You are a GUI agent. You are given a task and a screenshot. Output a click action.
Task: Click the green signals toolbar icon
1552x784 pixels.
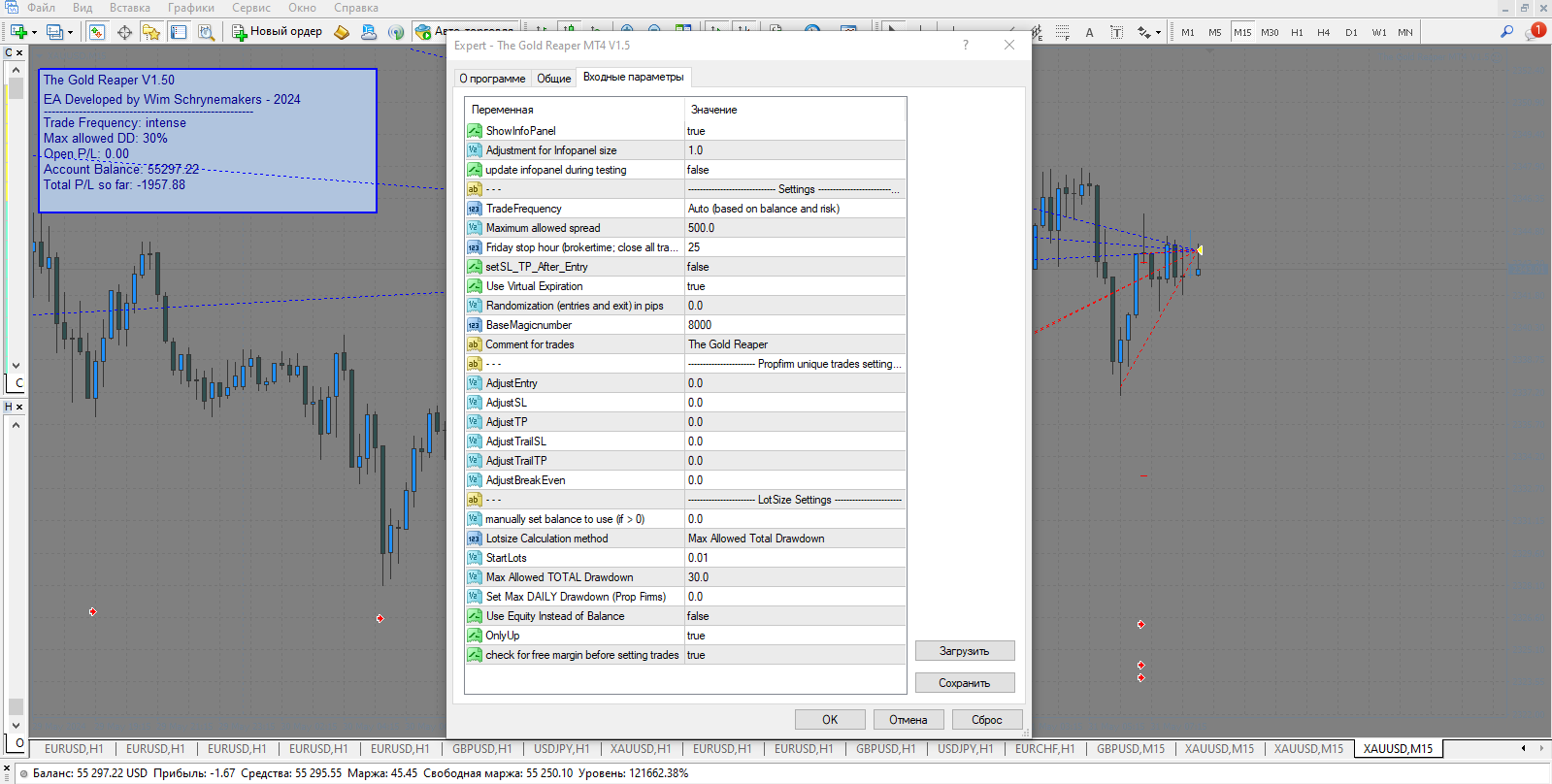tap(396, 32)
